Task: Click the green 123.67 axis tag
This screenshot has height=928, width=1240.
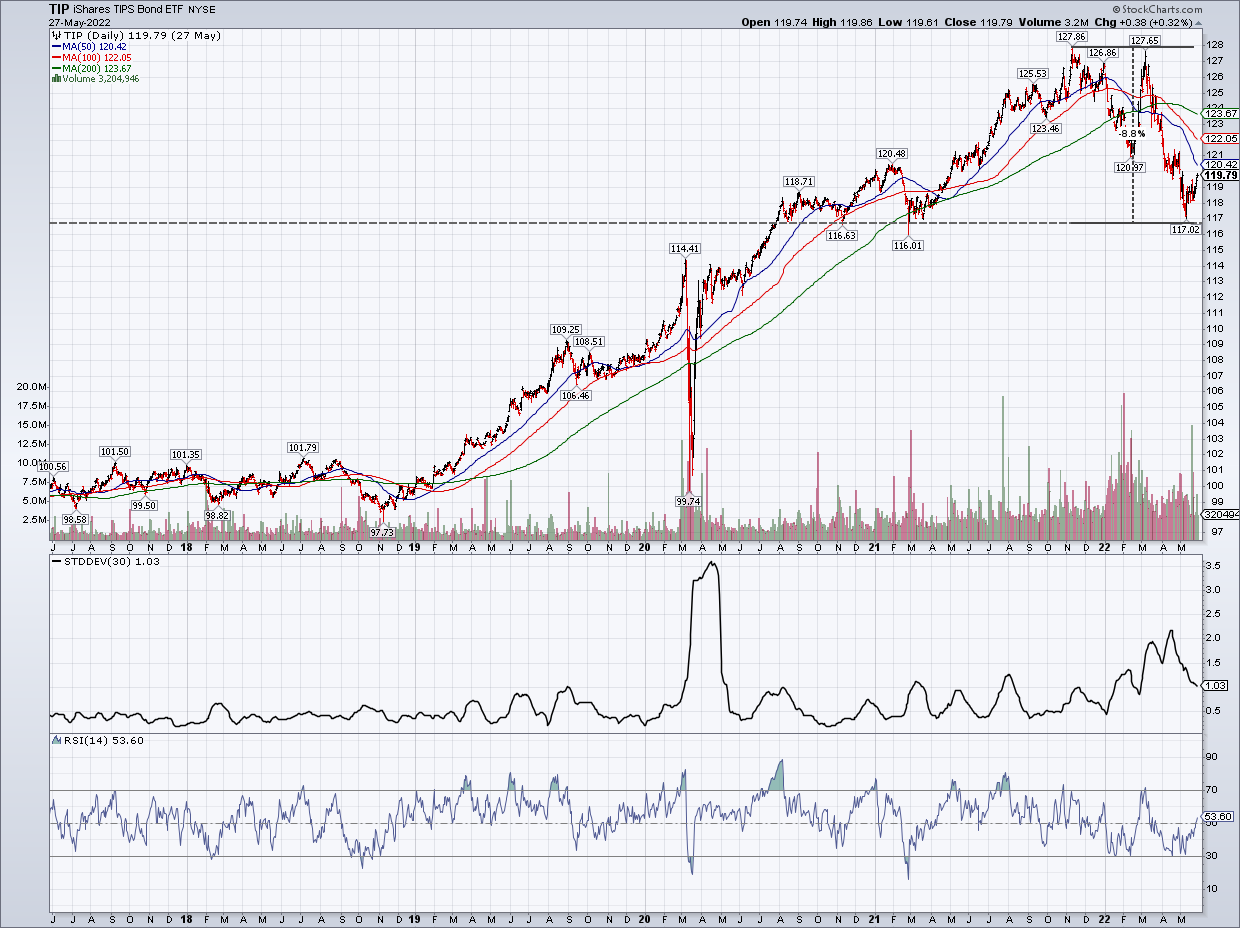Action: [x=1221, y=114]
